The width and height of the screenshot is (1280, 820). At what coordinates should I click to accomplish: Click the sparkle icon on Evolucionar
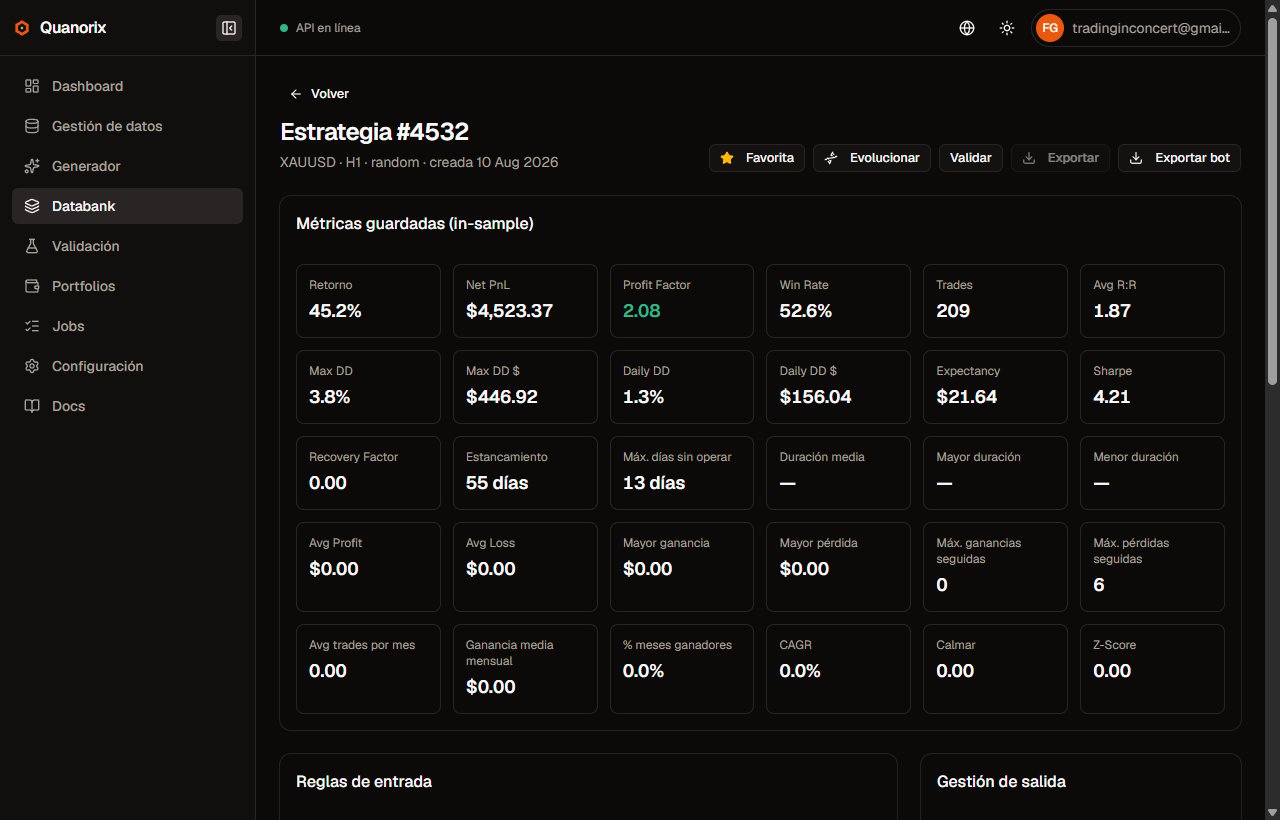831,158
